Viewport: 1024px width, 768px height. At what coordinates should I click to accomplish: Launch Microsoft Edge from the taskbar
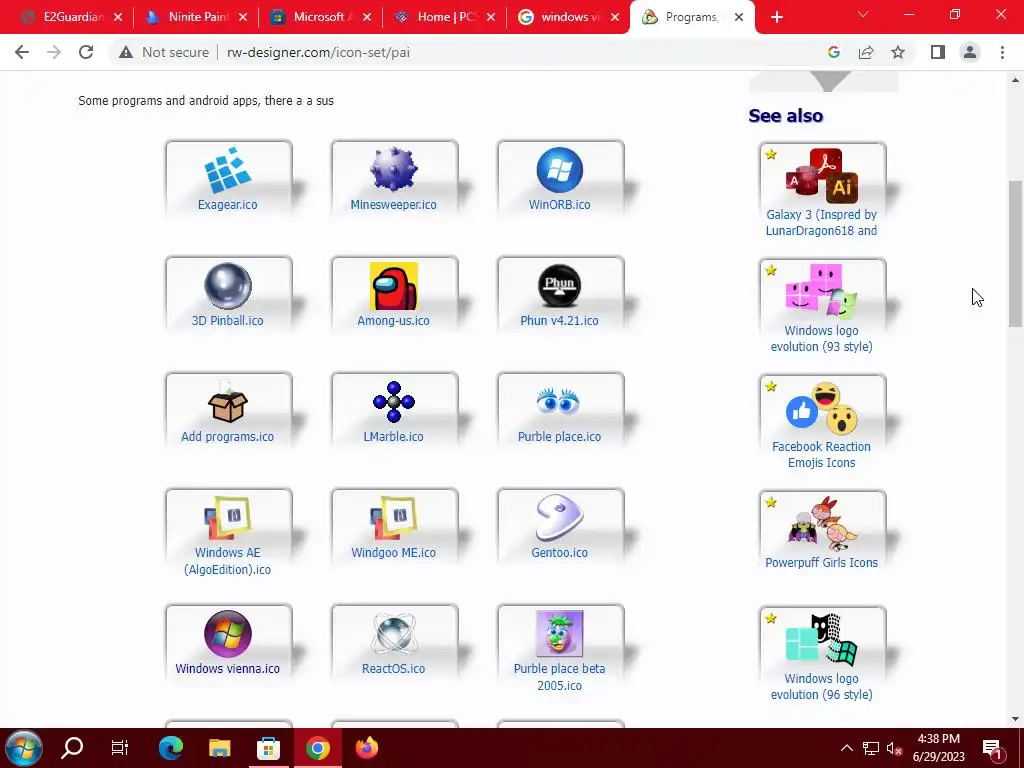point(170,748)
